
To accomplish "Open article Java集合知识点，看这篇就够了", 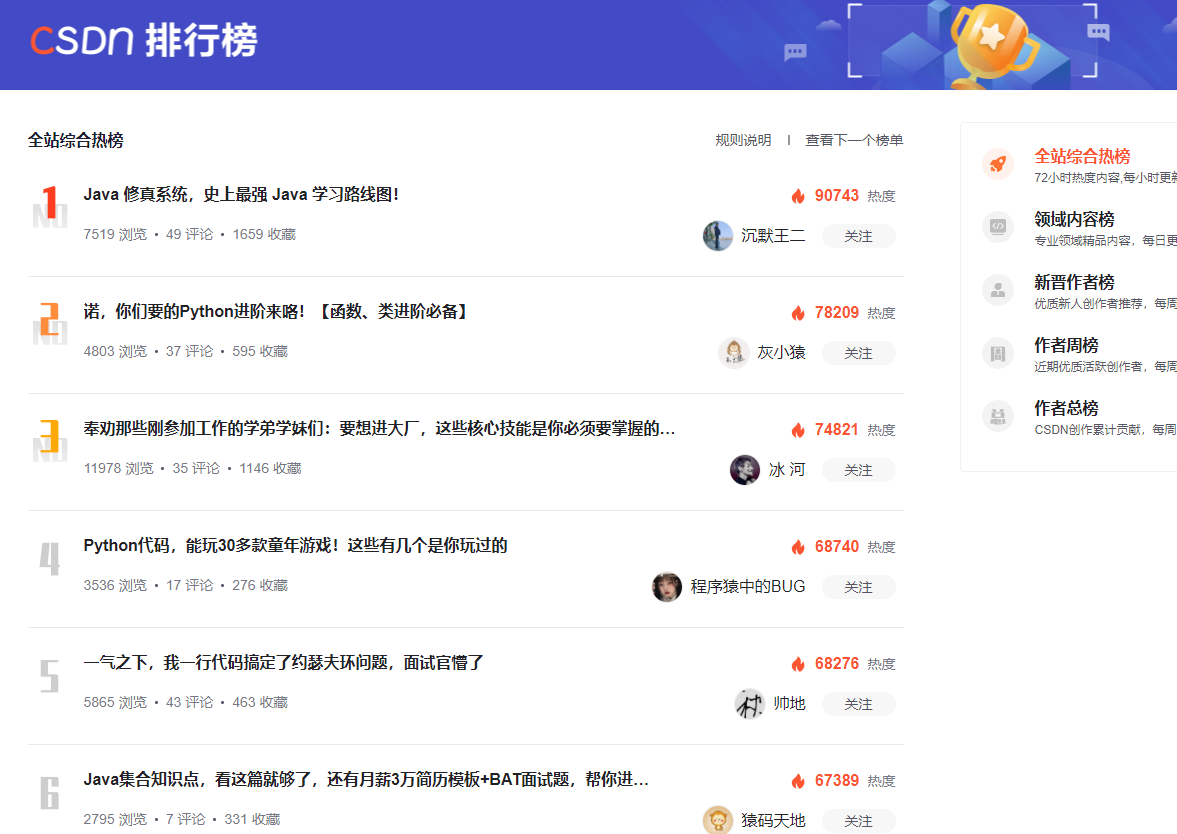I will 366,780.
